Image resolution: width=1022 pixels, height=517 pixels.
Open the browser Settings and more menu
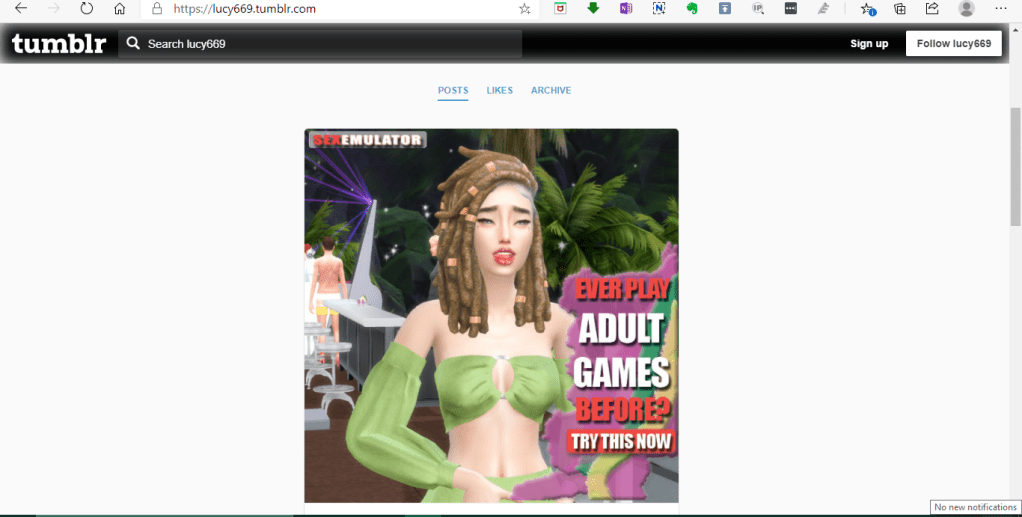point(1001,9)
